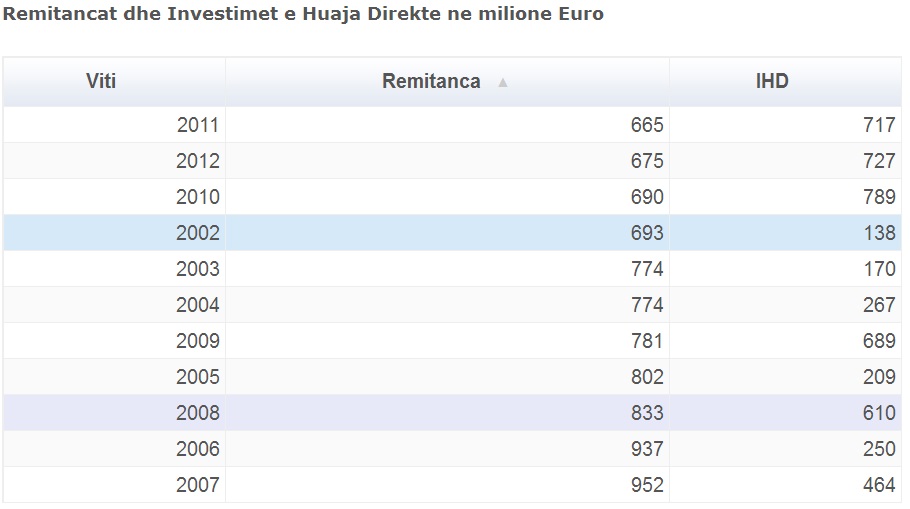Click IHD value 789 in 2010 row

(879, 197)
